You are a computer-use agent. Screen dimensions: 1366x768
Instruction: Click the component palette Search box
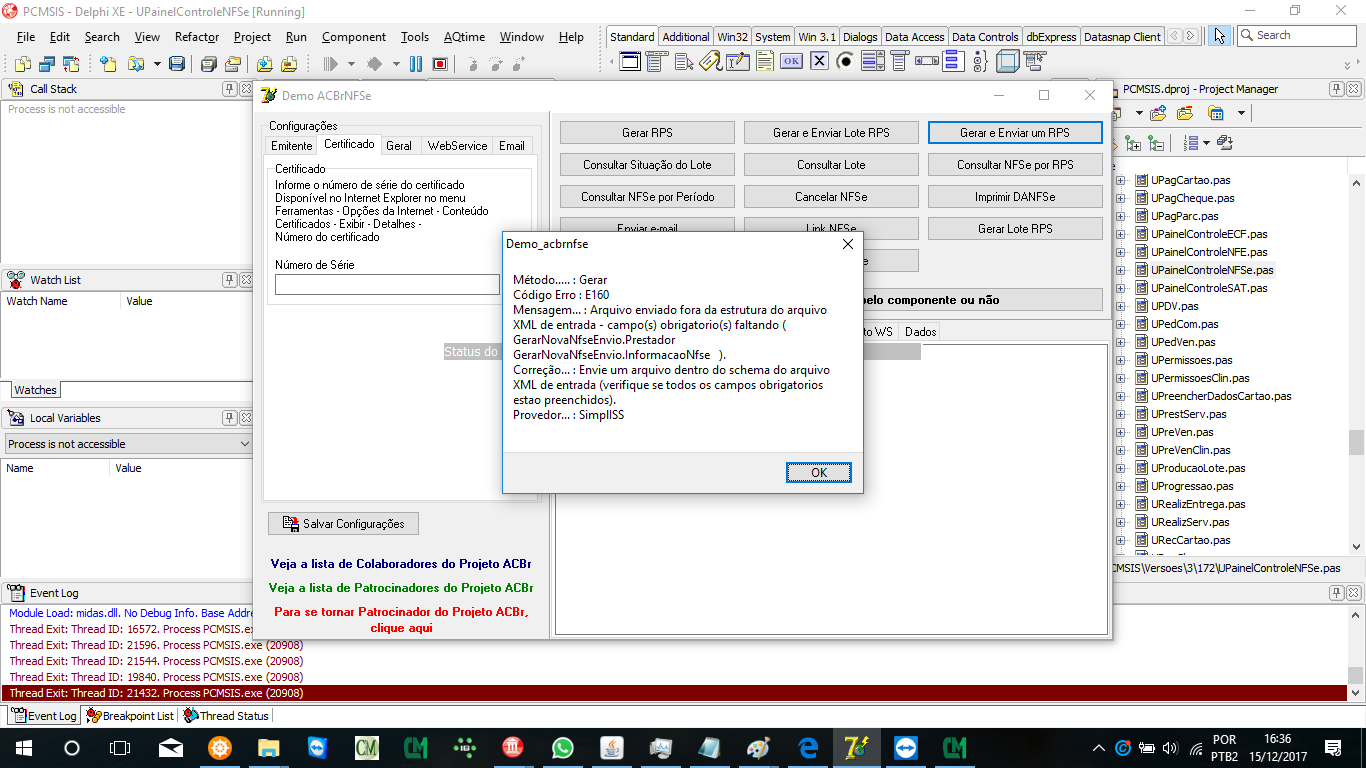click(x=1295, y=36)
